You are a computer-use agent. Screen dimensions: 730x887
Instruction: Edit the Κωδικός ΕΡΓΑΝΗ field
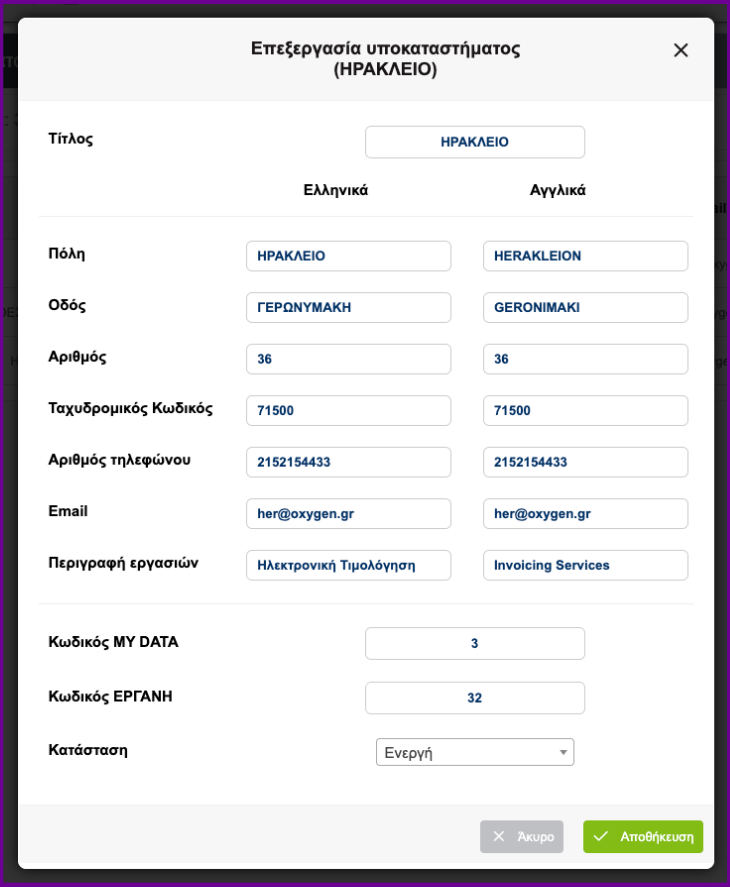pyautogui.click(x=475, y=698)
